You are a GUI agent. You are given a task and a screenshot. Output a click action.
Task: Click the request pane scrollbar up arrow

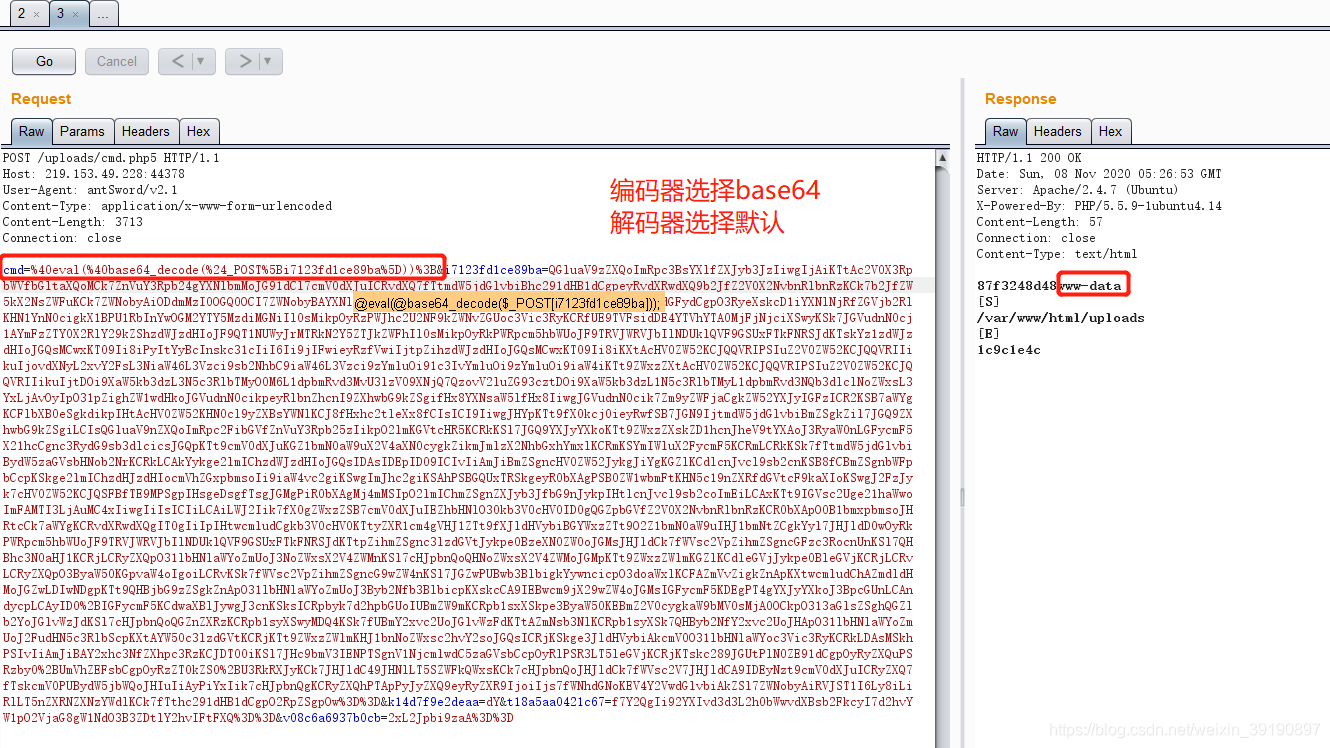[x=942, y=158]
